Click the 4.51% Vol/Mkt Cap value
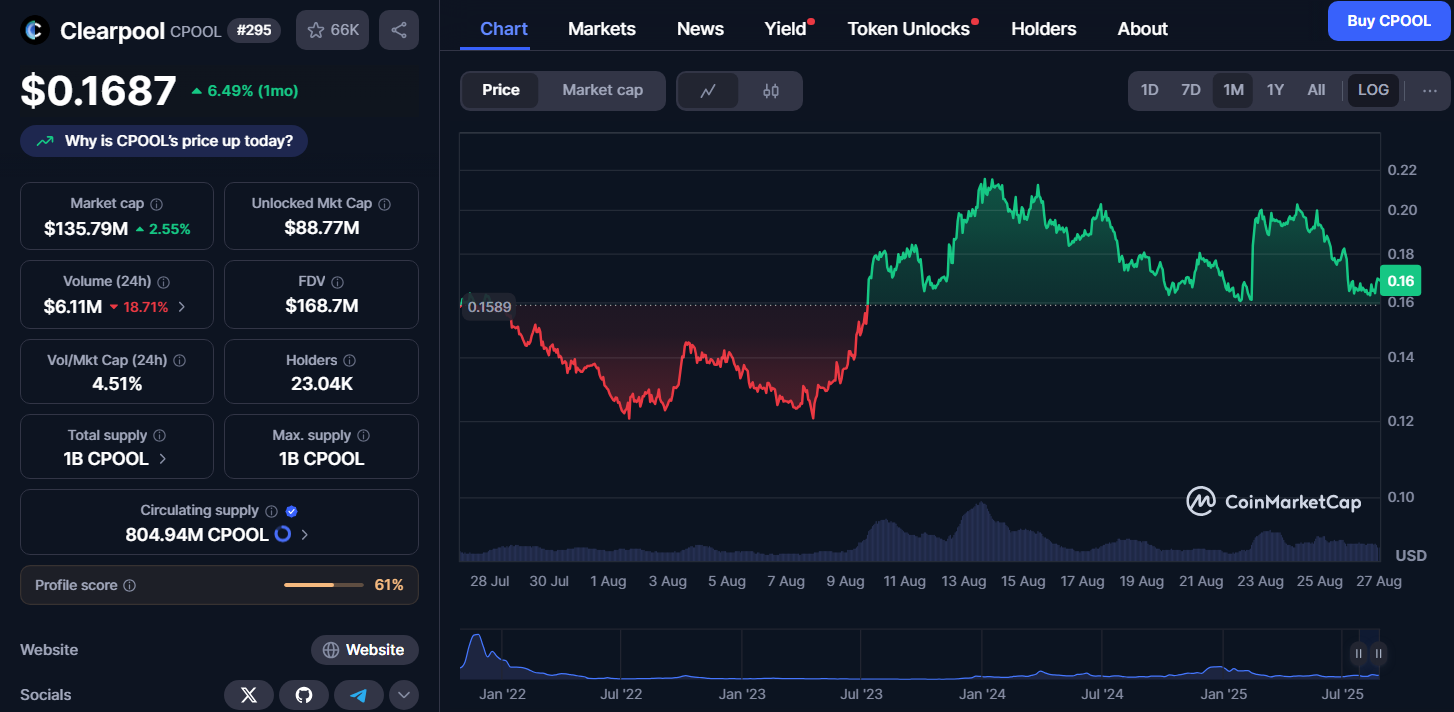Image resolution: width=1454 pixels, height=712 pixels. coord(117,384)
